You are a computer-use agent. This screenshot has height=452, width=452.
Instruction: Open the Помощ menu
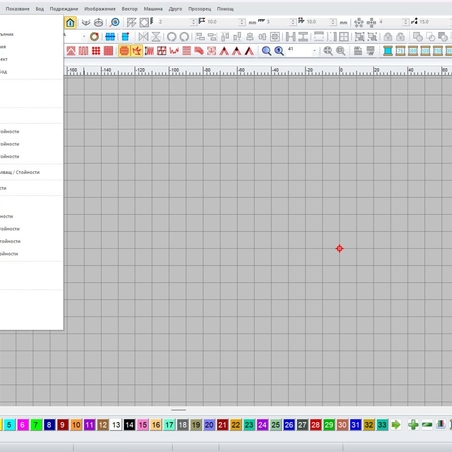click(225, 9)
